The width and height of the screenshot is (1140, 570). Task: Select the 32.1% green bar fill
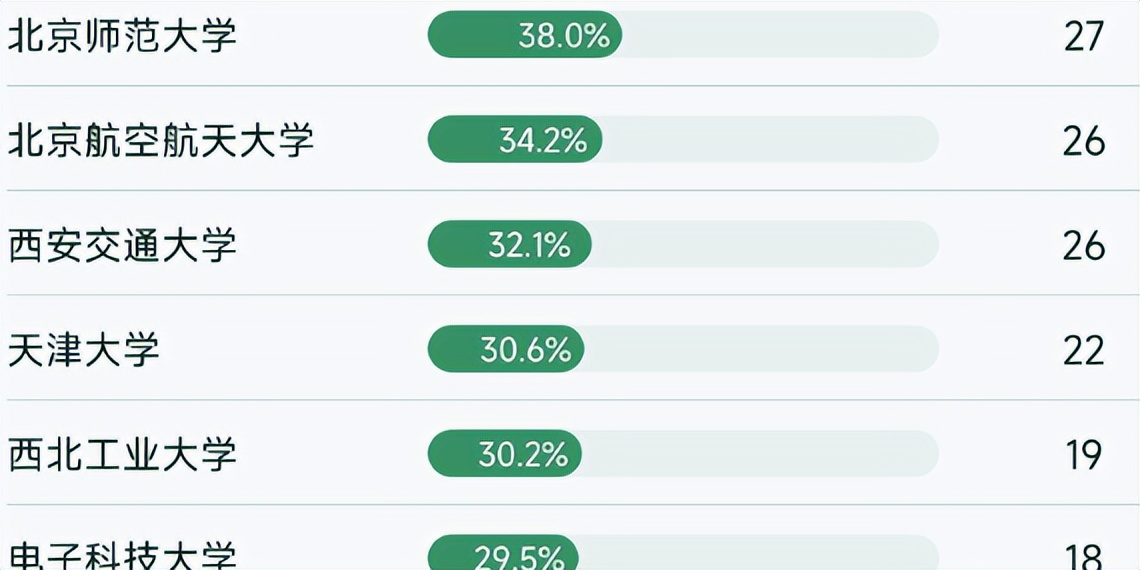510,245
